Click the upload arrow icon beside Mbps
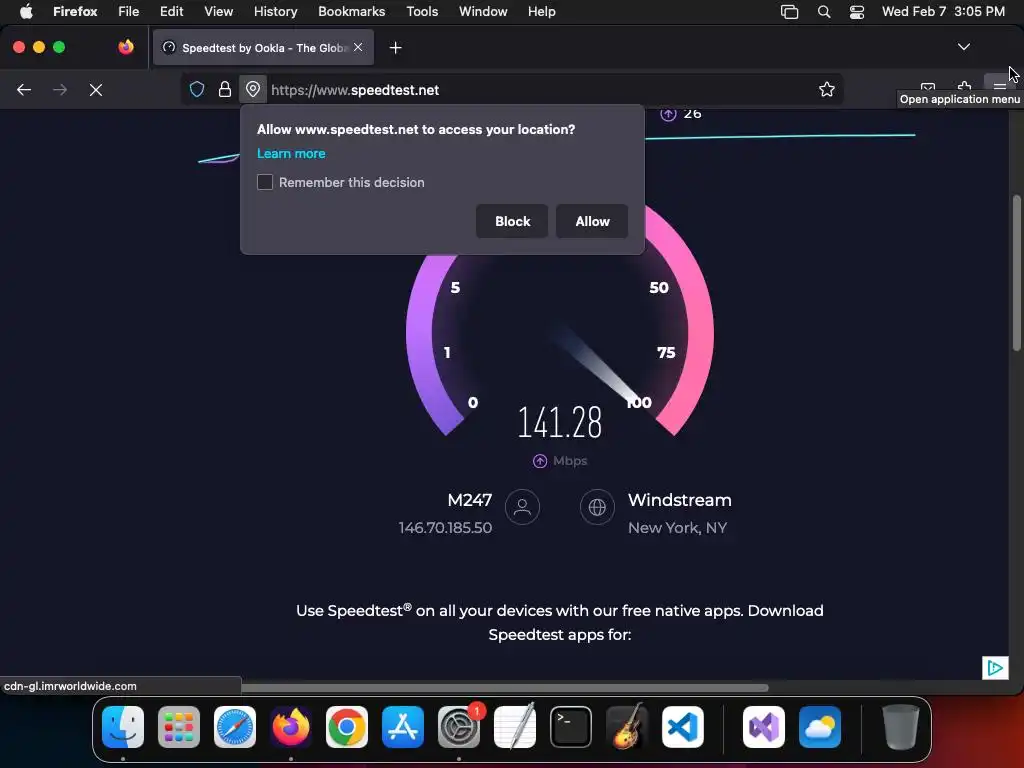Image resolution: width=1024 pixels, height=768 pixels. tap(539, 461)
